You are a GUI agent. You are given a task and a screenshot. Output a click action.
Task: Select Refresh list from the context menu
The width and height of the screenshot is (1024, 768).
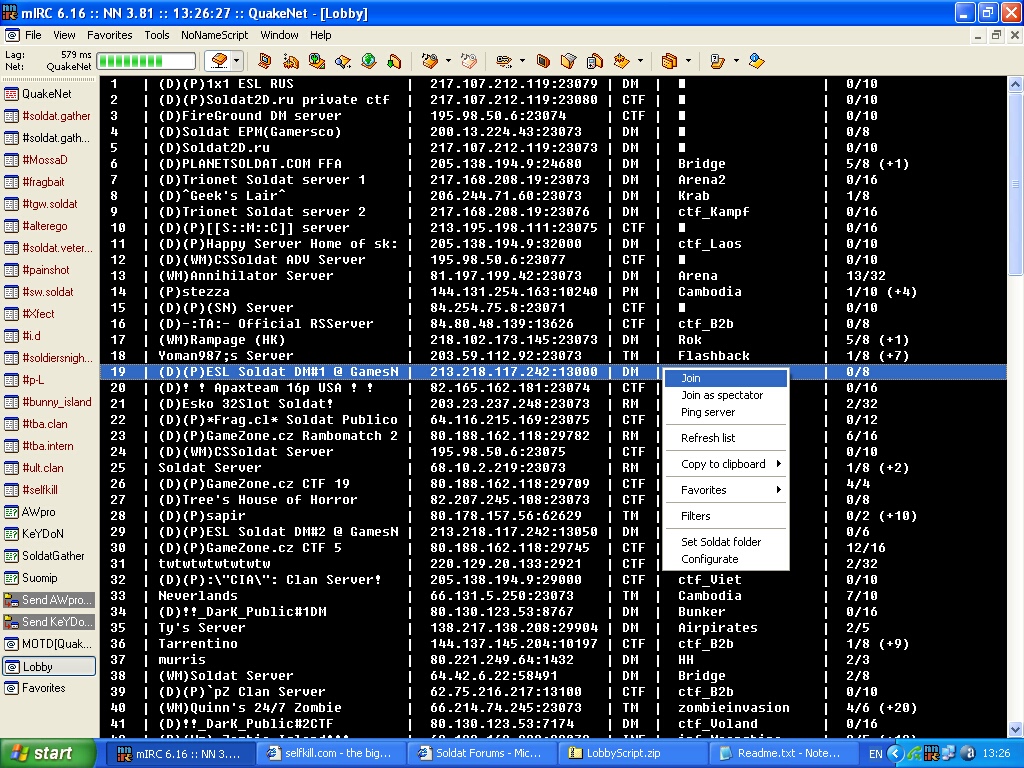click(726, 438)
